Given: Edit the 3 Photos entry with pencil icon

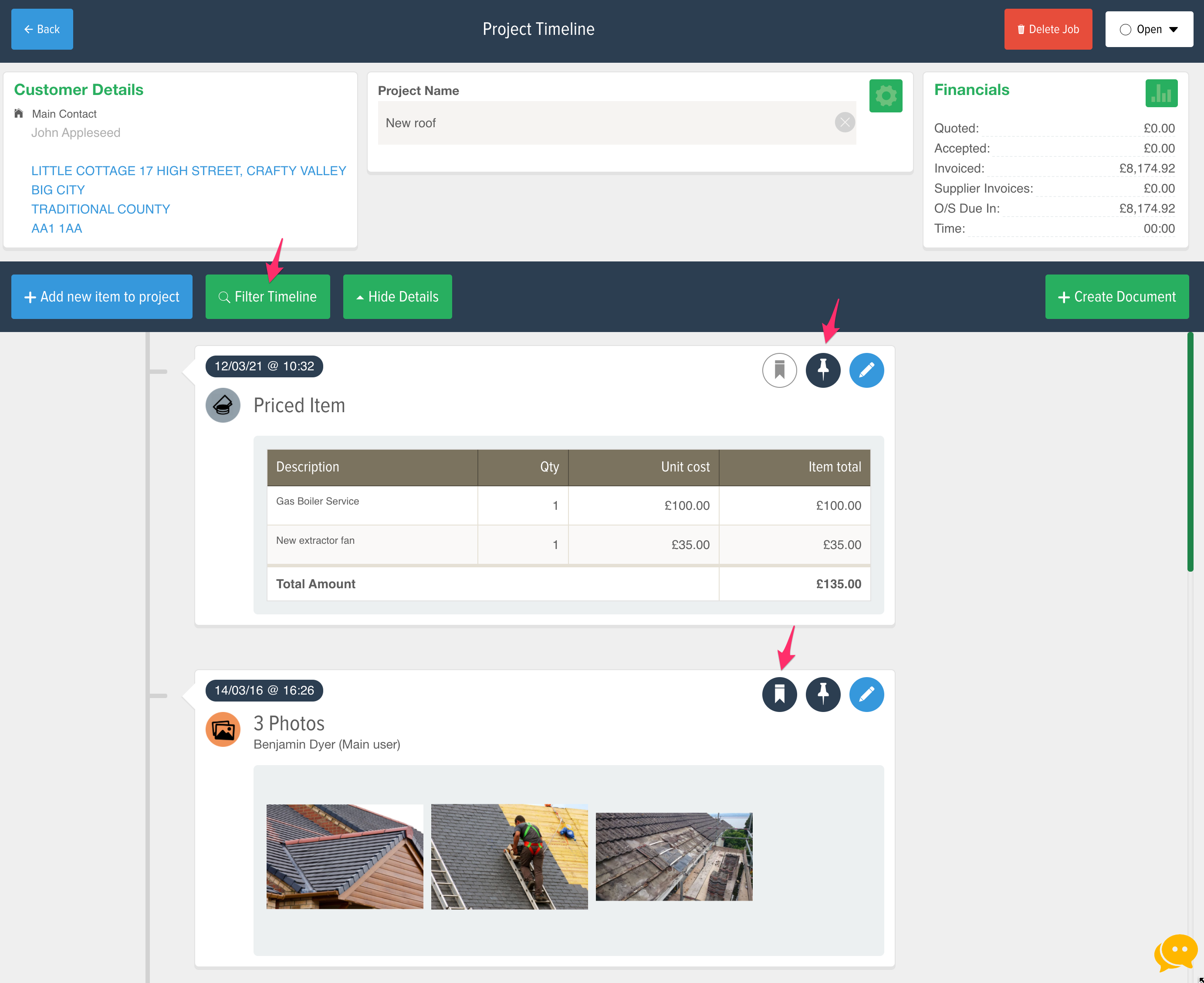Looking at the screenshot, I should click(866, 694).
